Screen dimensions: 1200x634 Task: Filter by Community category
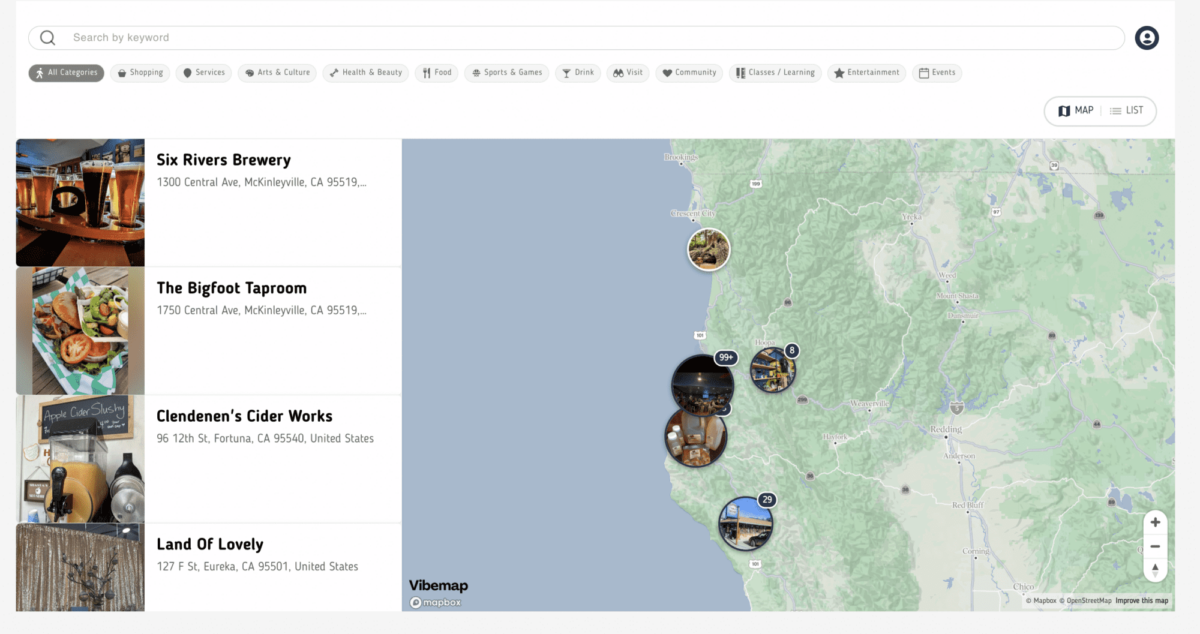pyautogui.click(x=689, y=73)
